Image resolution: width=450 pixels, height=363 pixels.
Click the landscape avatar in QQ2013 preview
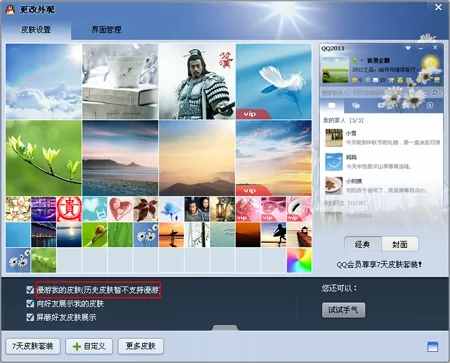click(335, 70)
